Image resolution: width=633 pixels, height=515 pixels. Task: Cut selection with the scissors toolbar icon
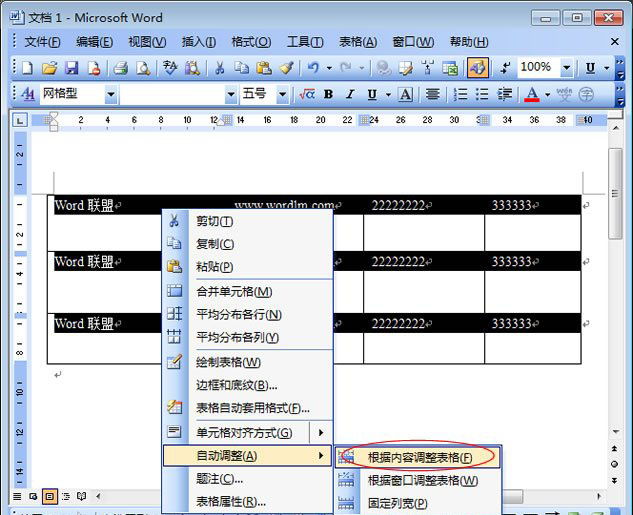[x=220, y=68]
